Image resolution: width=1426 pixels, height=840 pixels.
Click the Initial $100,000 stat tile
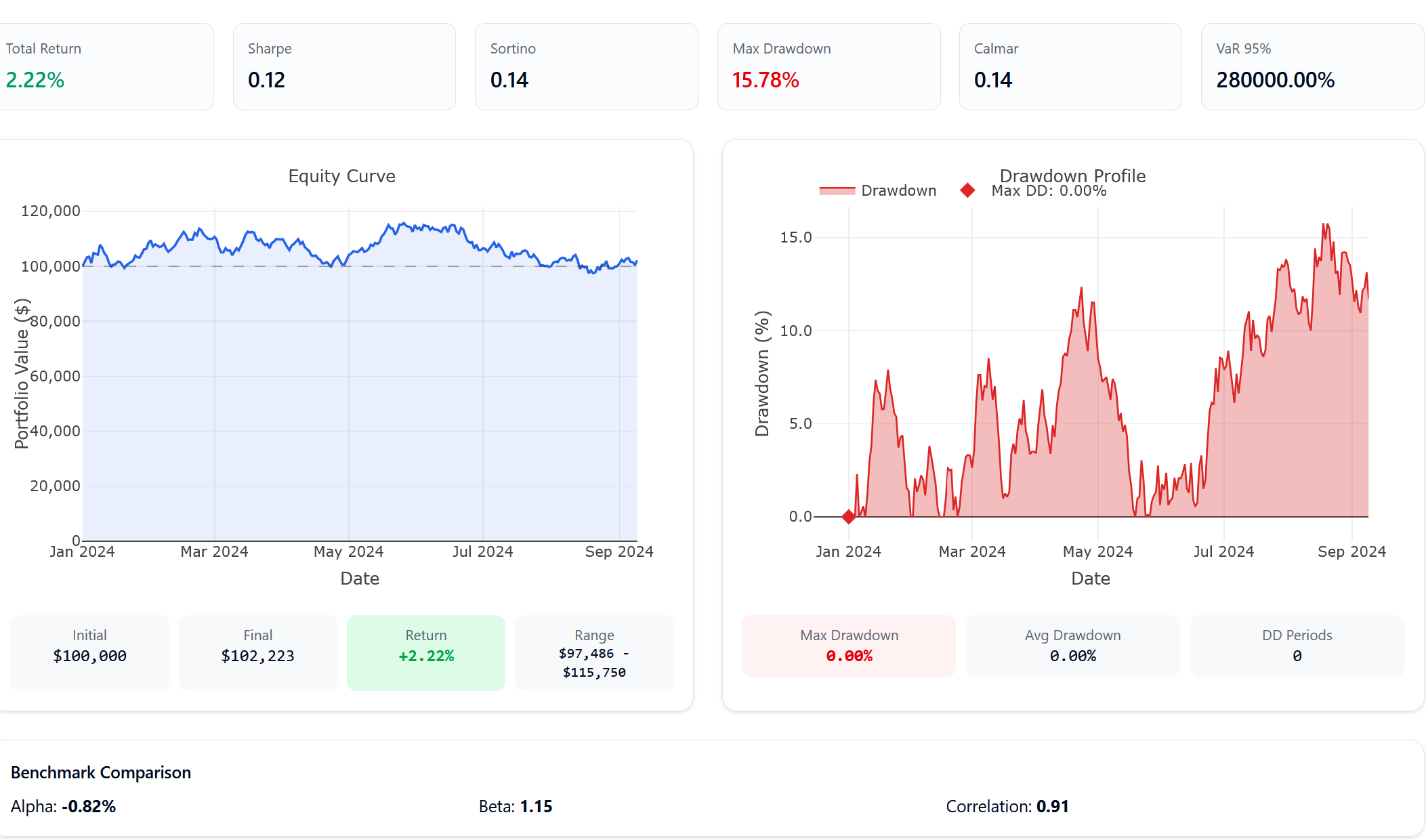(89, 652)
